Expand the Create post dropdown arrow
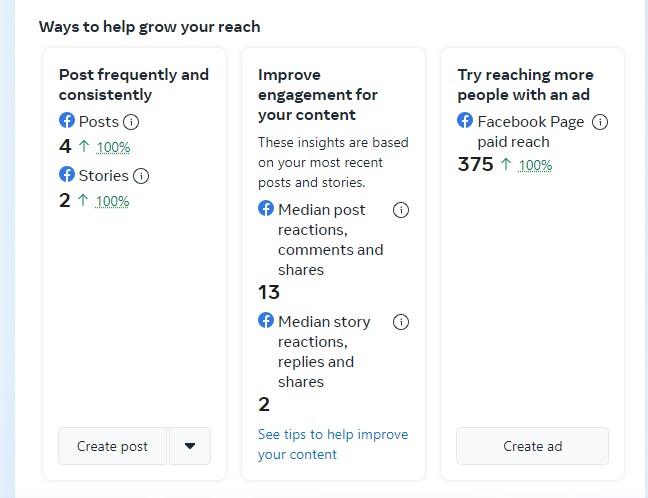This screenshot has height=498, width=648. click(190, 446)
